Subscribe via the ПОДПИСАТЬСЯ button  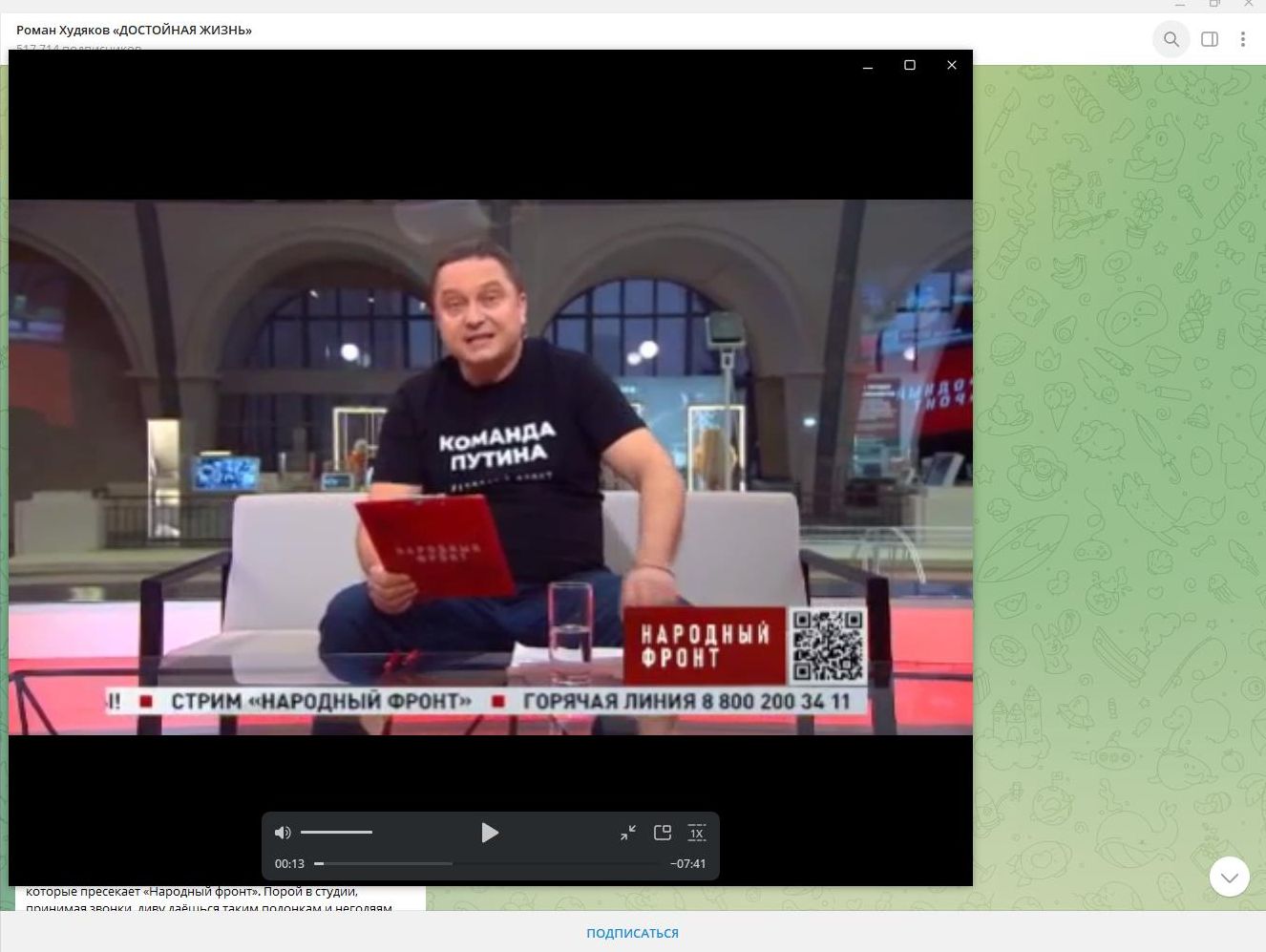coord(632,933)
